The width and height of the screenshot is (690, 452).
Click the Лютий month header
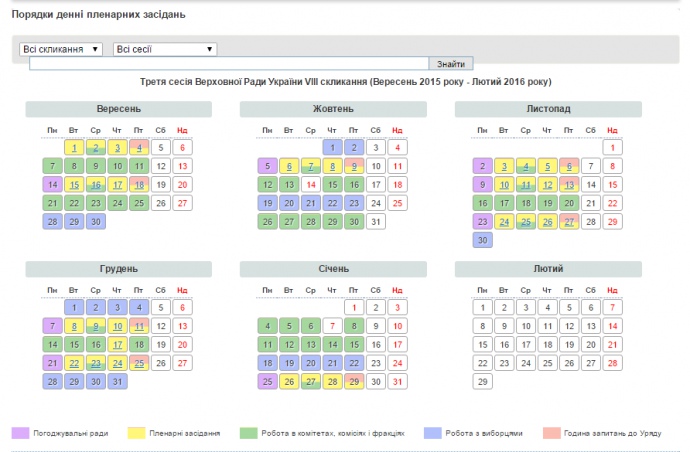548,269
